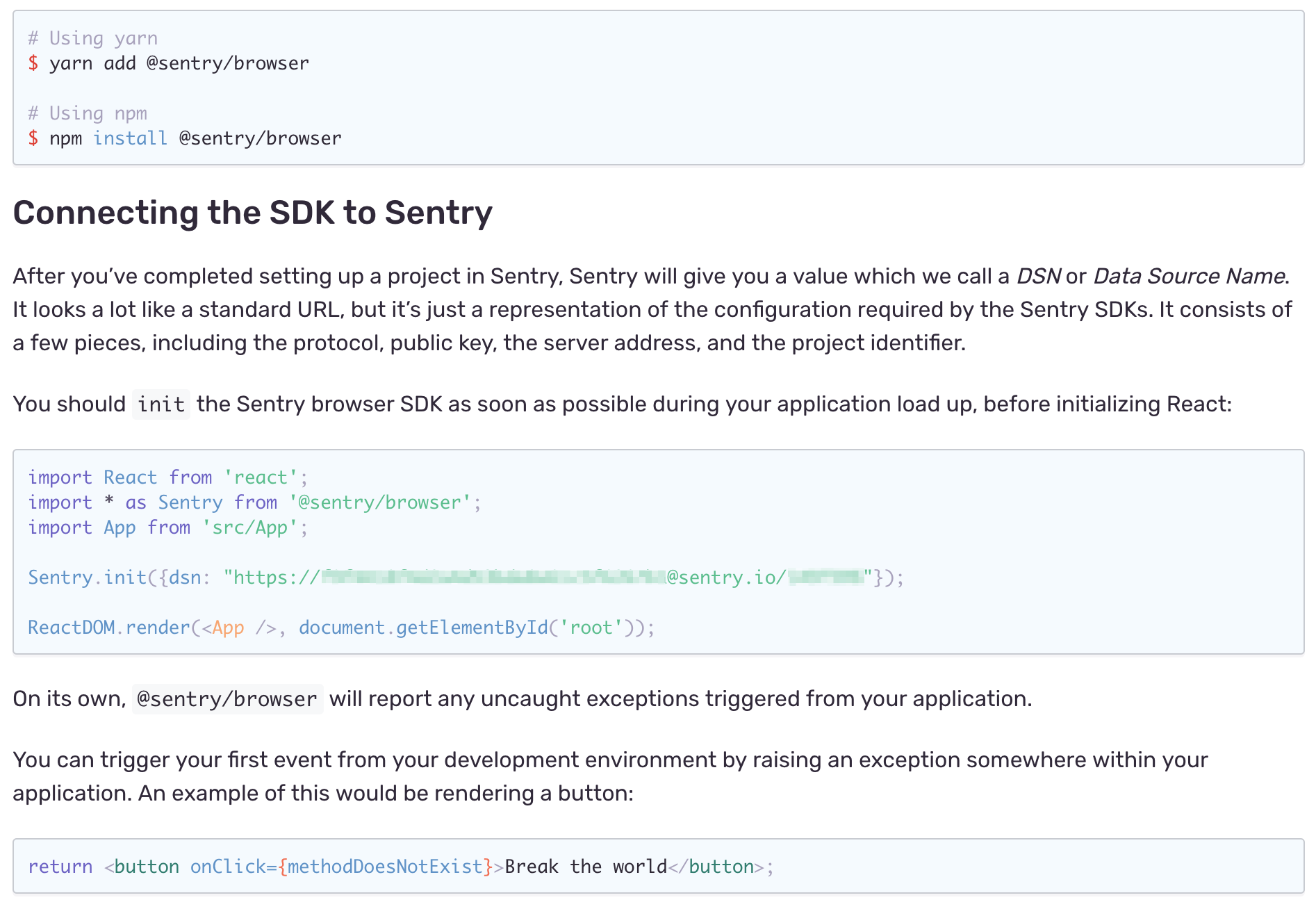Click the "import App from 'src/App';" line
This screenshot has width=1316, height=909.
click(x=167, y=527)
